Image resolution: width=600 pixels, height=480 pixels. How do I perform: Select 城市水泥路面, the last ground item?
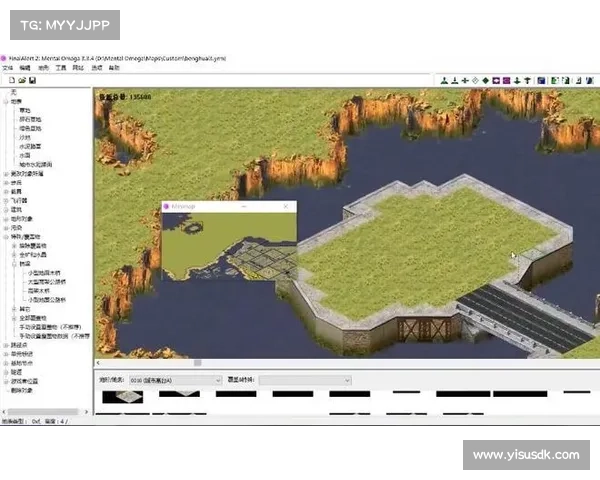[36, 165]
